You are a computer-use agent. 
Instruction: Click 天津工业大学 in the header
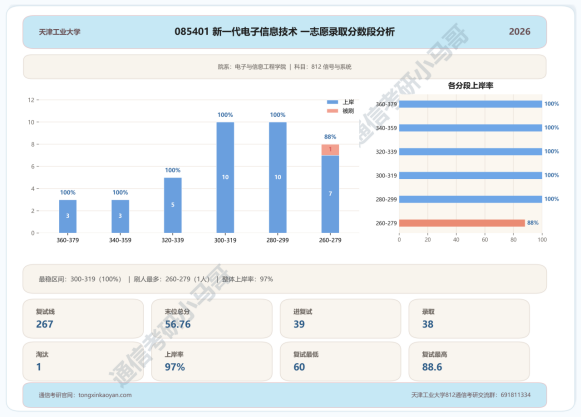click(x=60, y=32)
